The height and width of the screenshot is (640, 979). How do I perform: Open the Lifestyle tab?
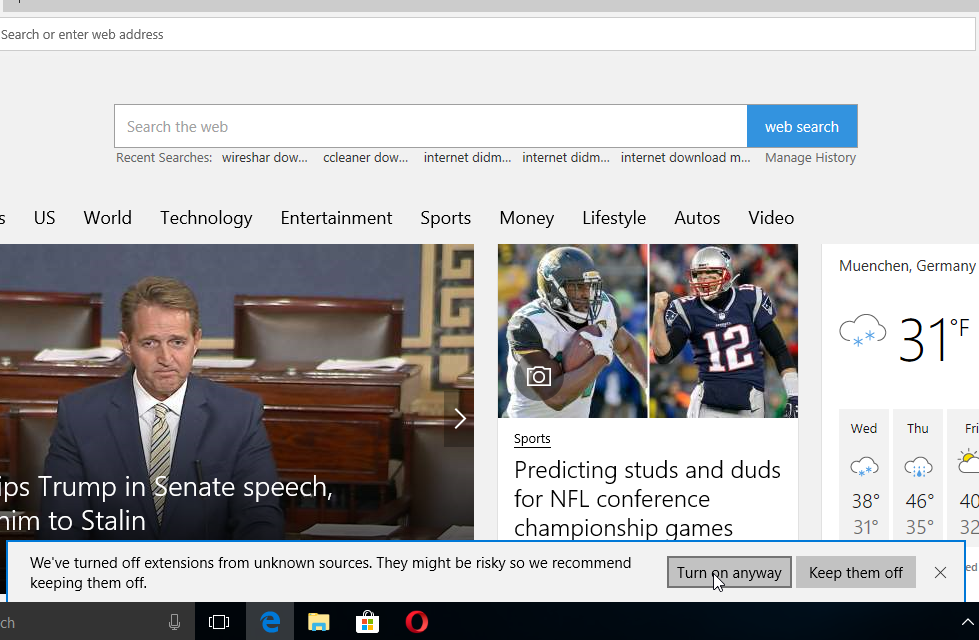tap(614, 218)
